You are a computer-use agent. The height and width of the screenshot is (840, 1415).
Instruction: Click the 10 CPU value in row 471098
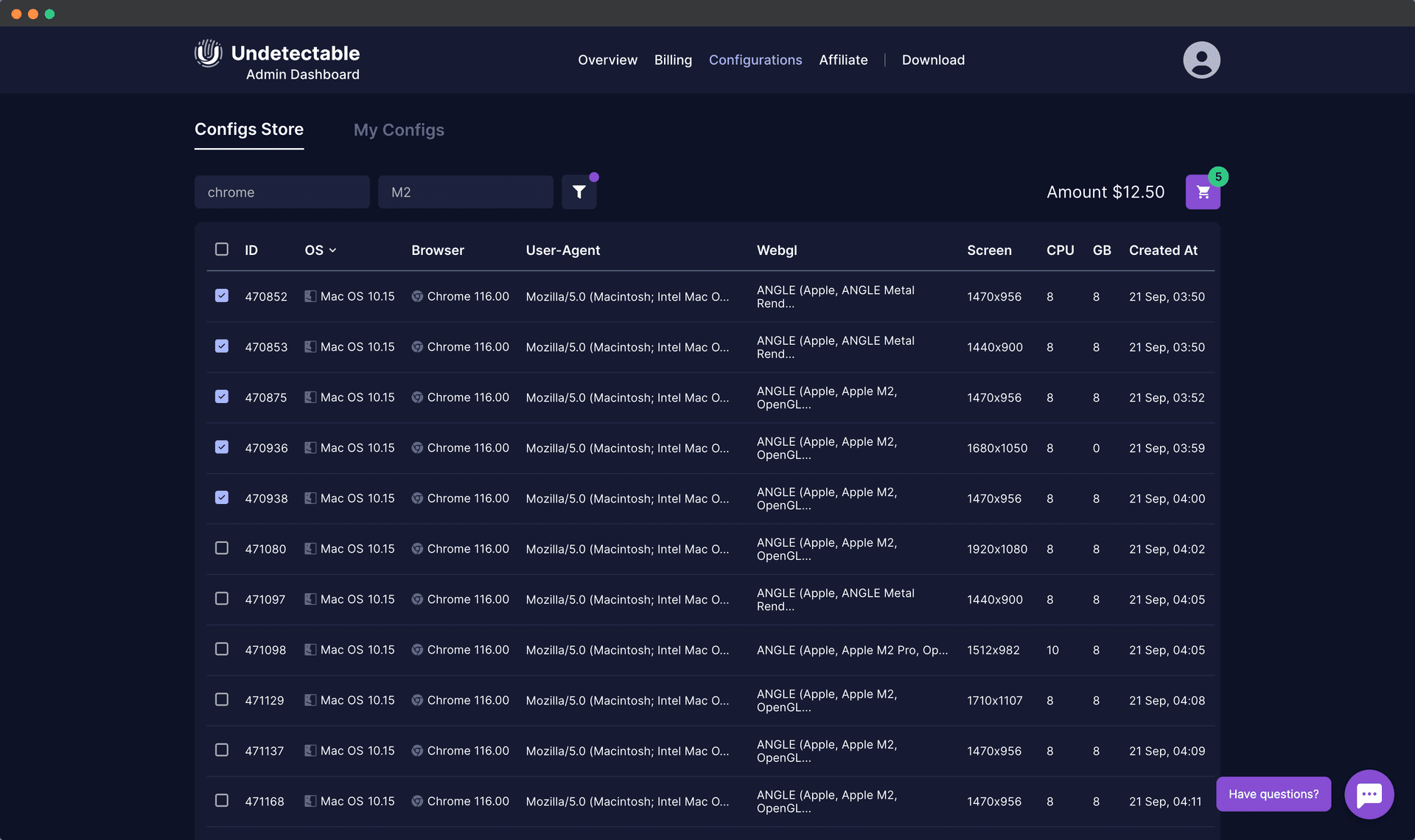[x=1052, y=650]
